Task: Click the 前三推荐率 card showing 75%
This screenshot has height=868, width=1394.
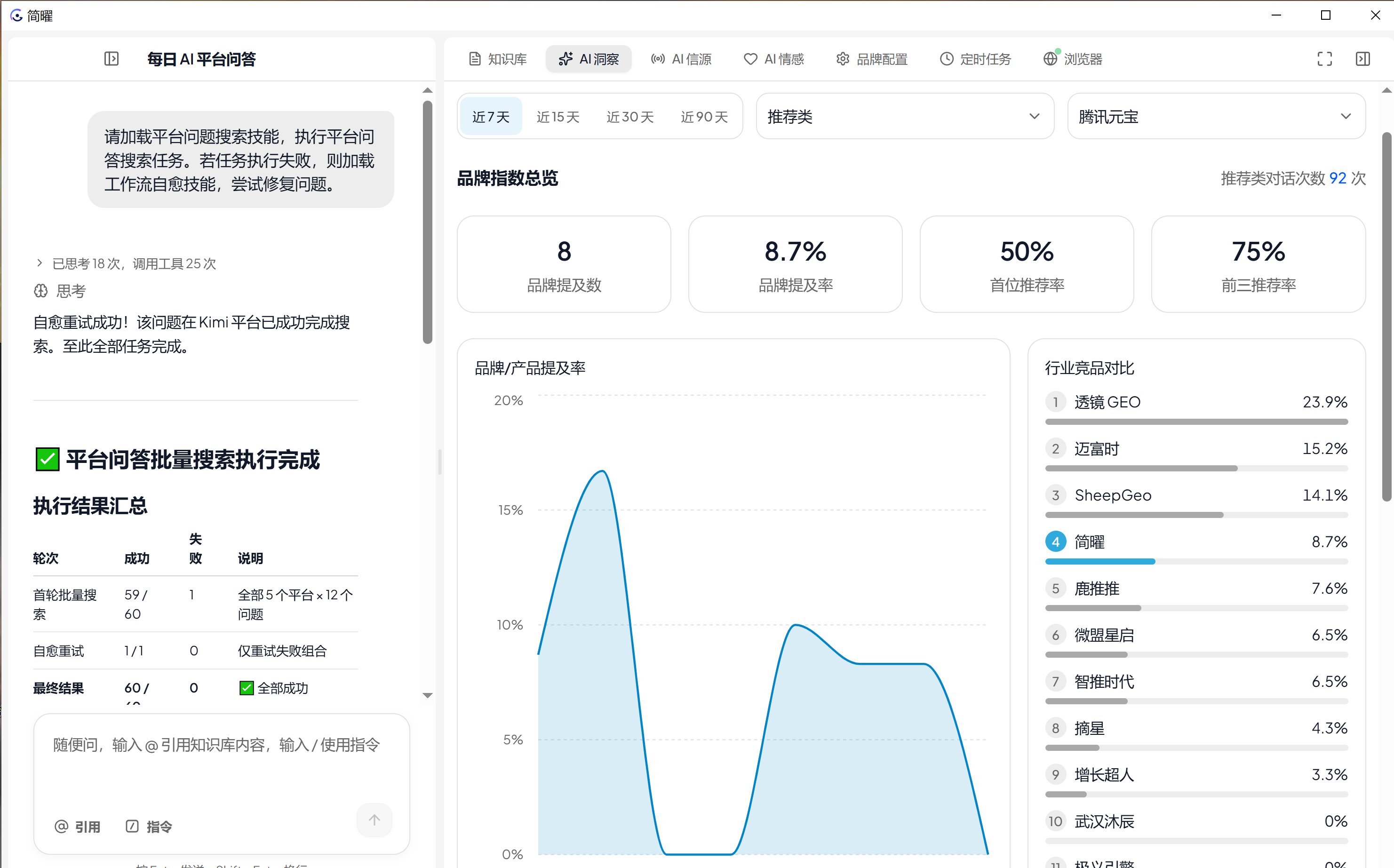Action: [1259, 264]
